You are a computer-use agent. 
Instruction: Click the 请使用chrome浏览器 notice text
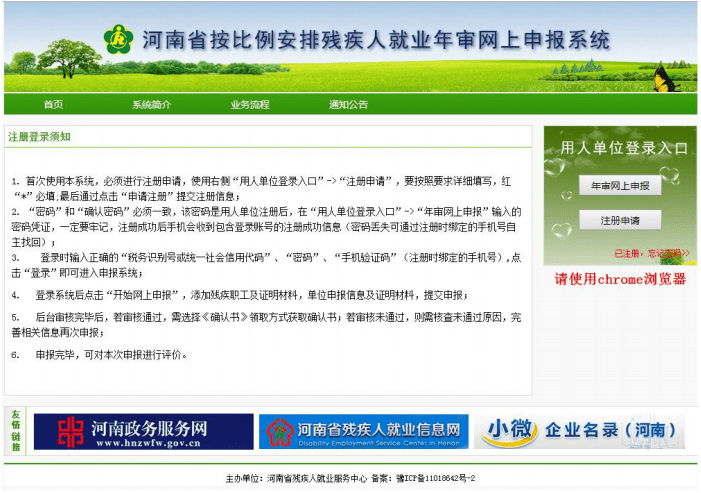click(620, 279)
